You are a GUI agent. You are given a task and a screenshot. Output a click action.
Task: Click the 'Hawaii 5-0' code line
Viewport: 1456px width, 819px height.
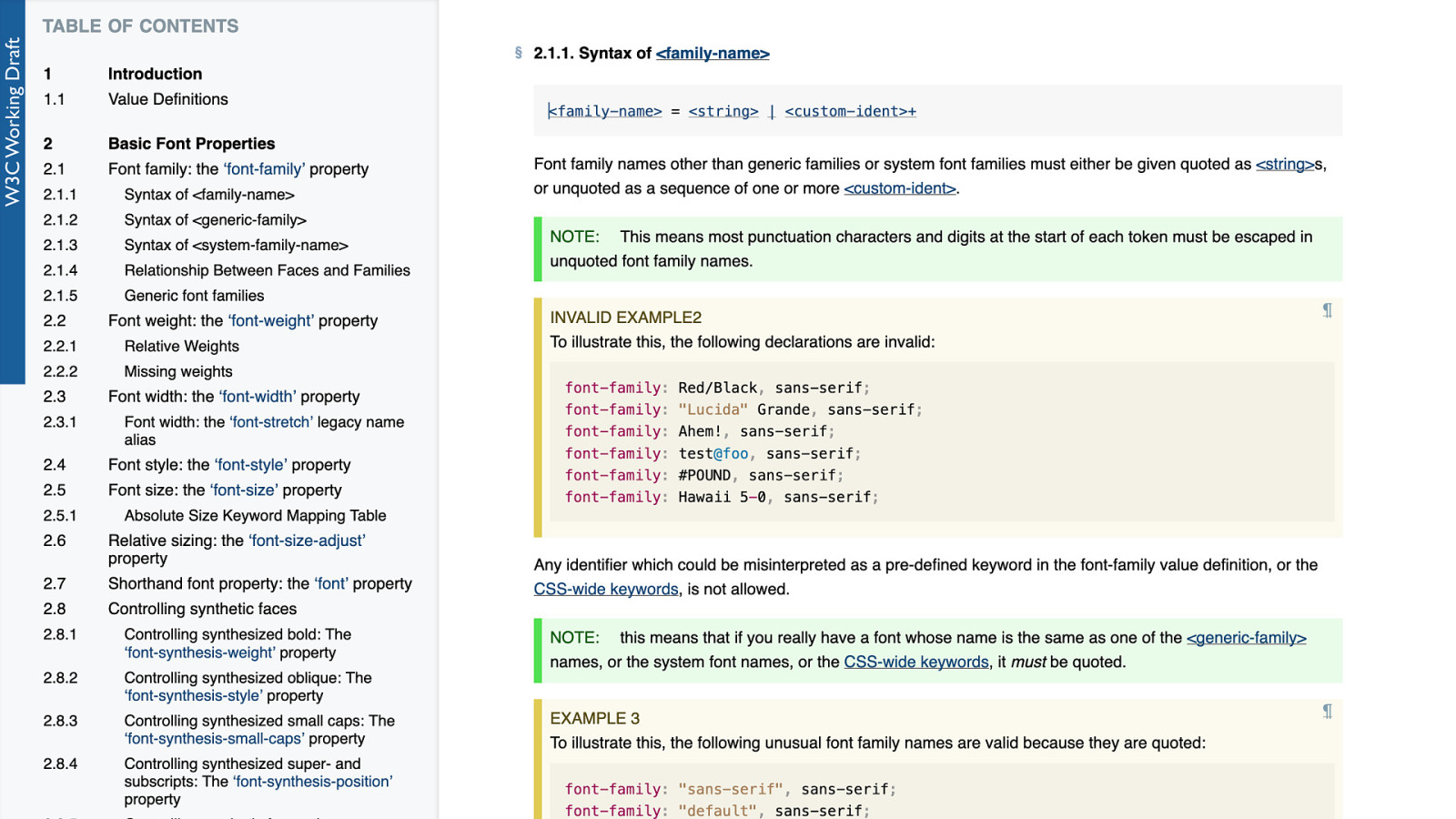tap(723, 497)
